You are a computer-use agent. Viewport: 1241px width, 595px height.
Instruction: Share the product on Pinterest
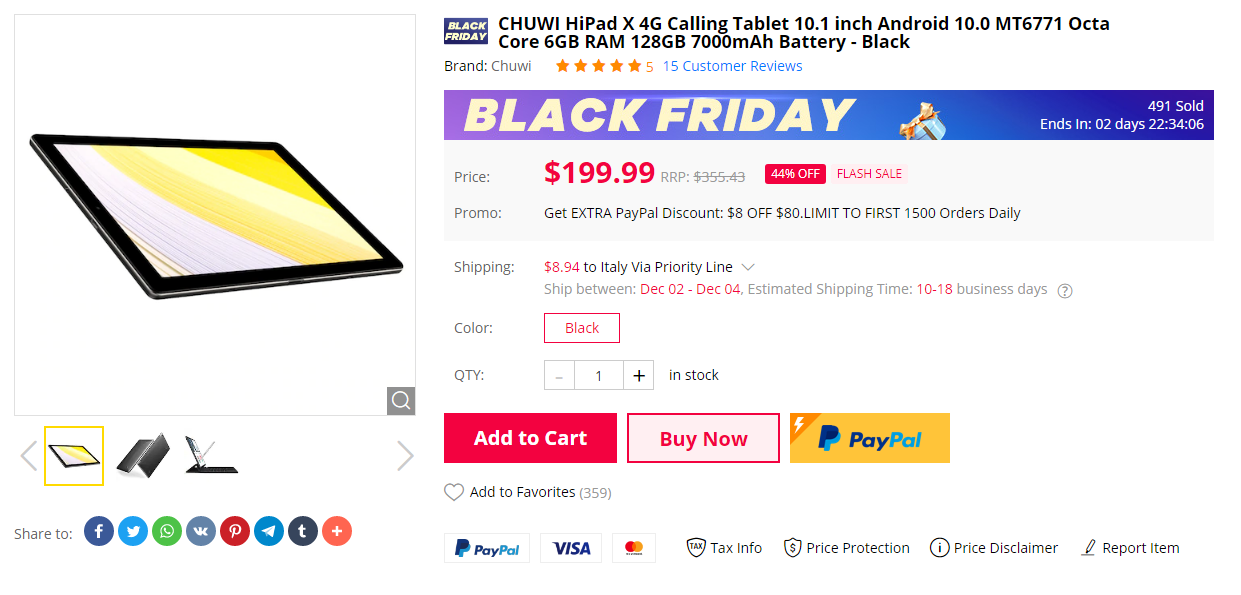coord(234,530)
